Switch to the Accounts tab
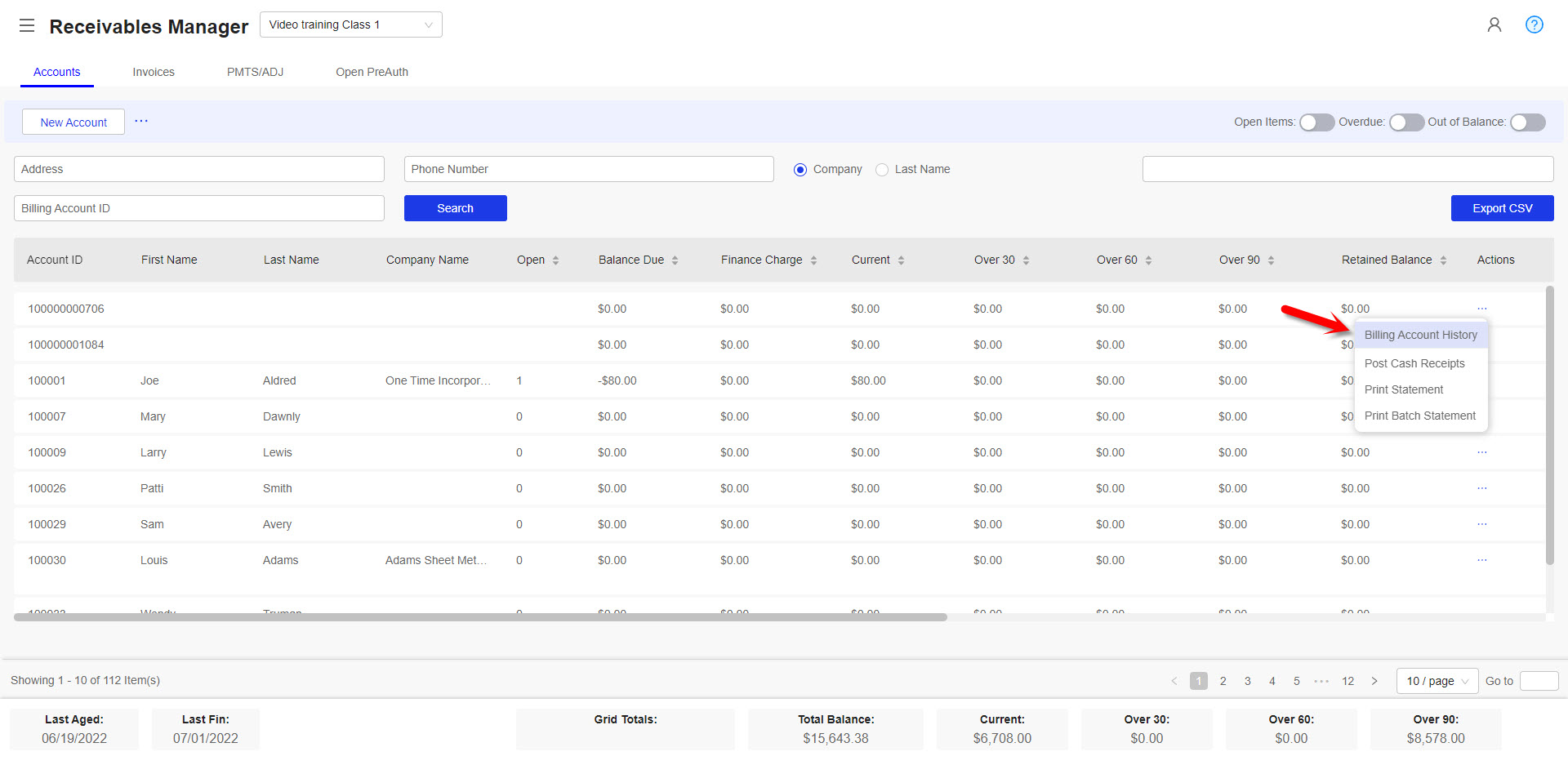Viewport: 1568px width, 765px height. coord(57,72)
